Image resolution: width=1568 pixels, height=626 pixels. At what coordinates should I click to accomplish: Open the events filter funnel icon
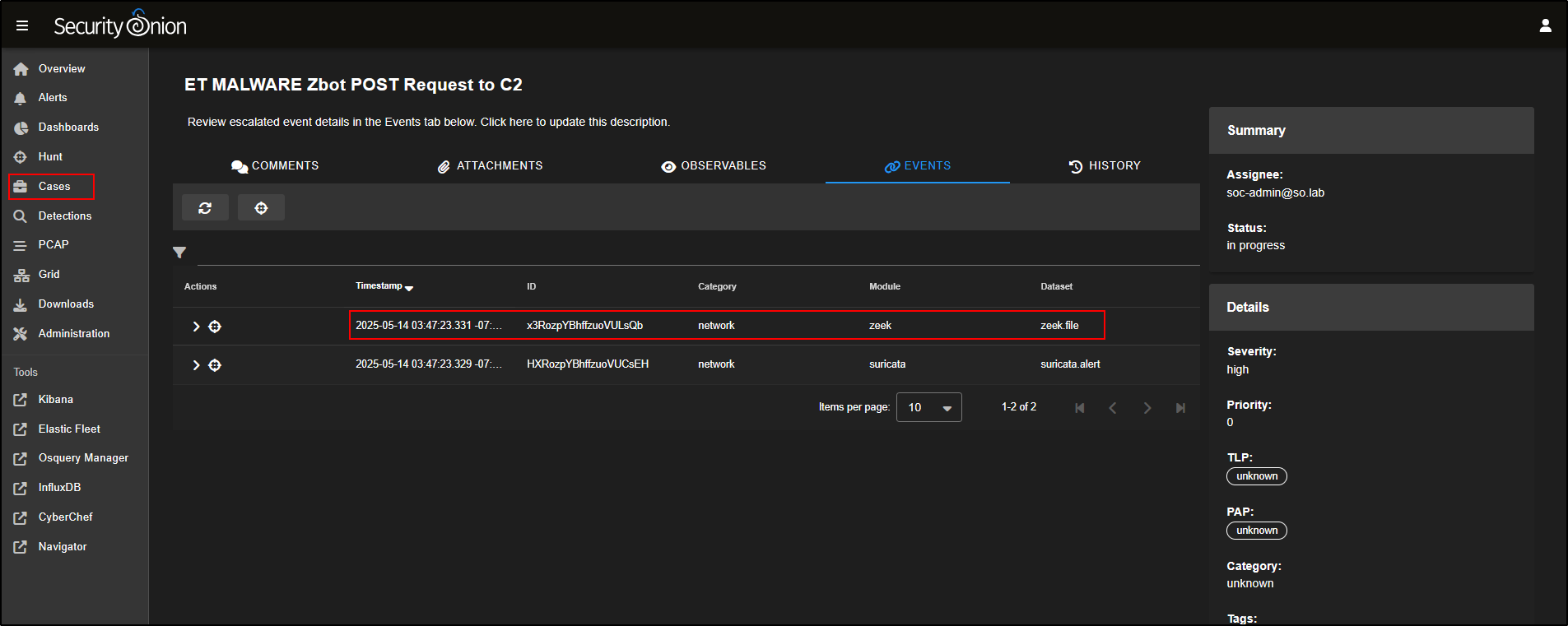[179, 253]
